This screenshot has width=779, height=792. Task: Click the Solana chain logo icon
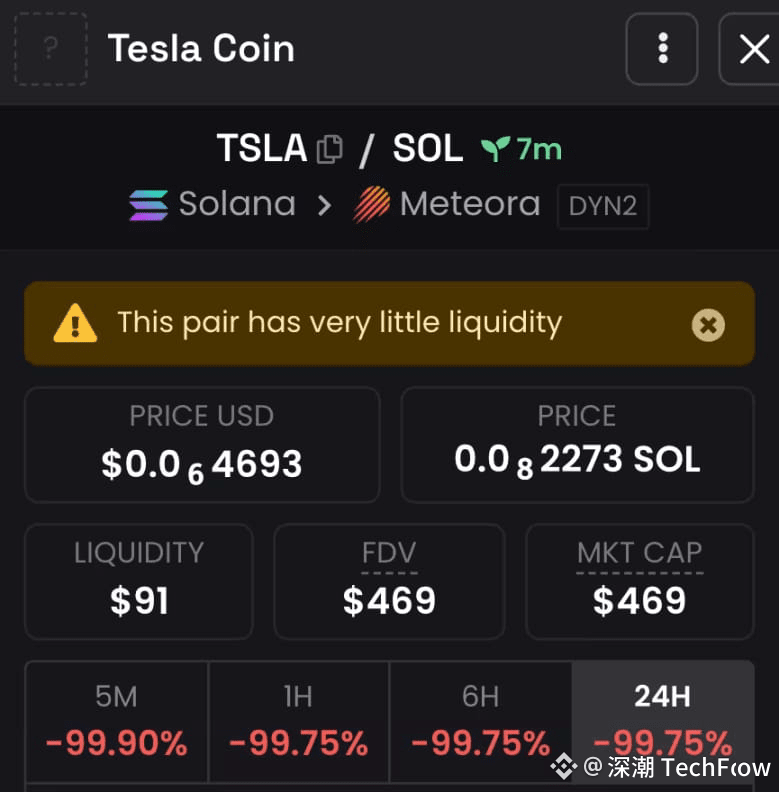pyautogui.click(x=148, y=205)
